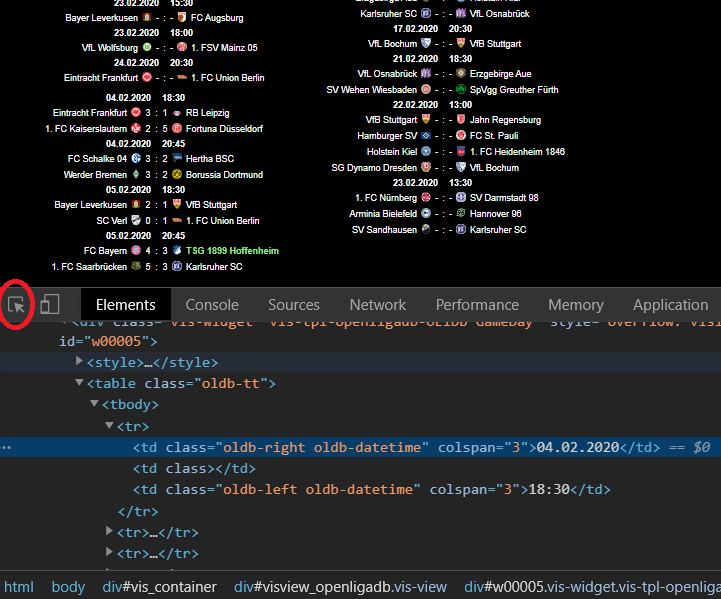Click the 1. FC Saarbrücken logo
This screenshot has height=599, width=721.
pos(136,266)
